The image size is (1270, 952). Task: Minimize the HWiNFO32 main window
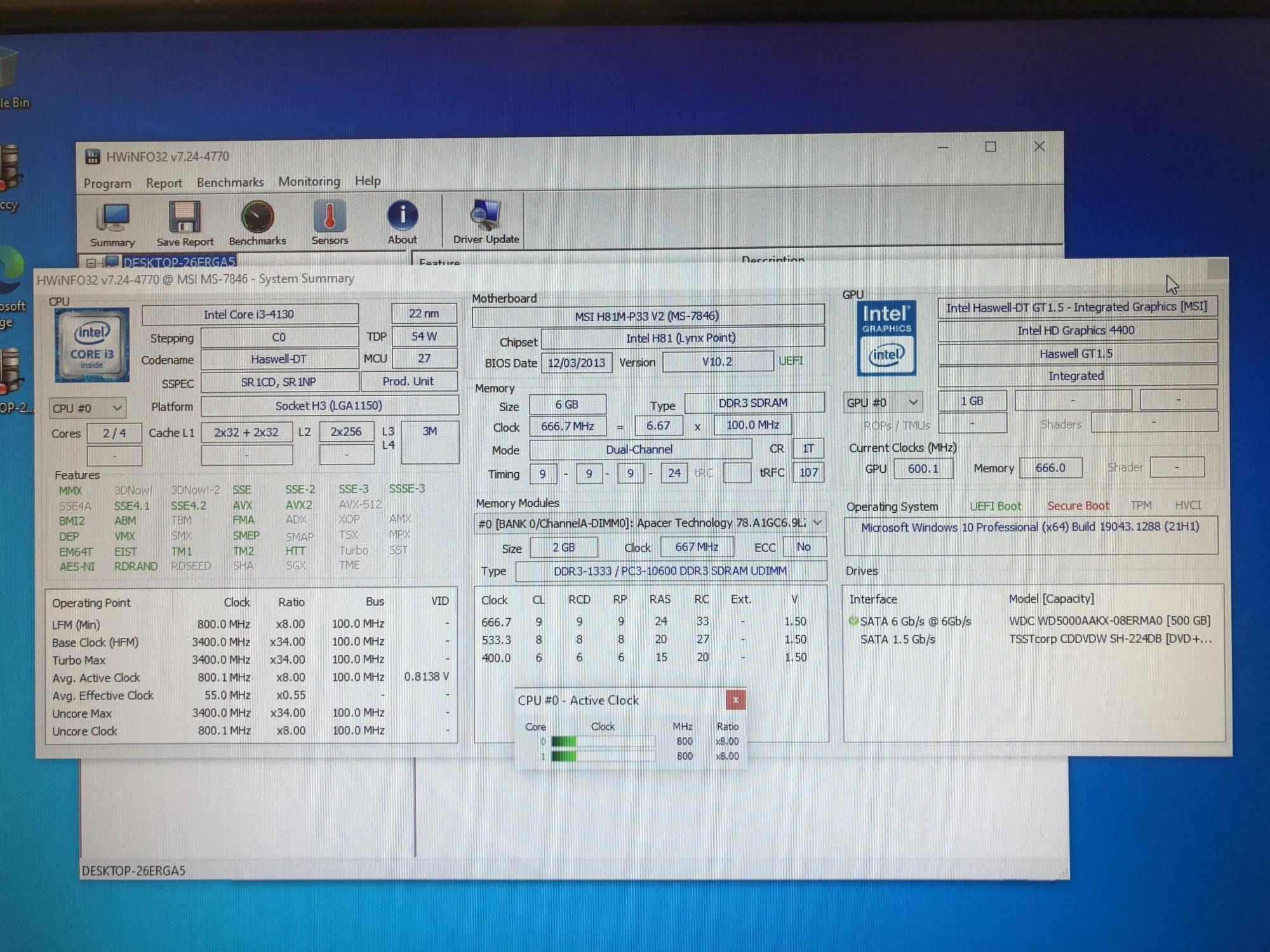pos(943,147)
